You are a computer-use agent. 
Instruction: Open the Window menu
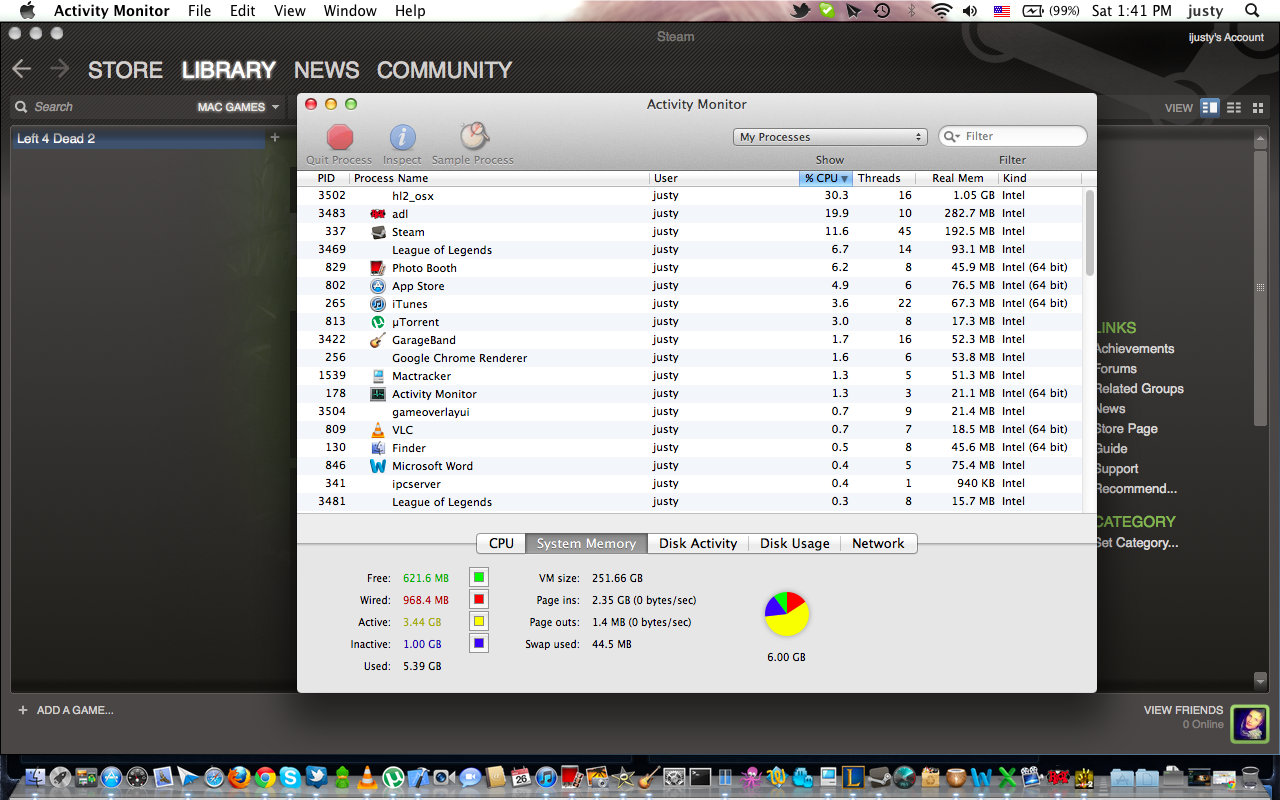(350, 11)
